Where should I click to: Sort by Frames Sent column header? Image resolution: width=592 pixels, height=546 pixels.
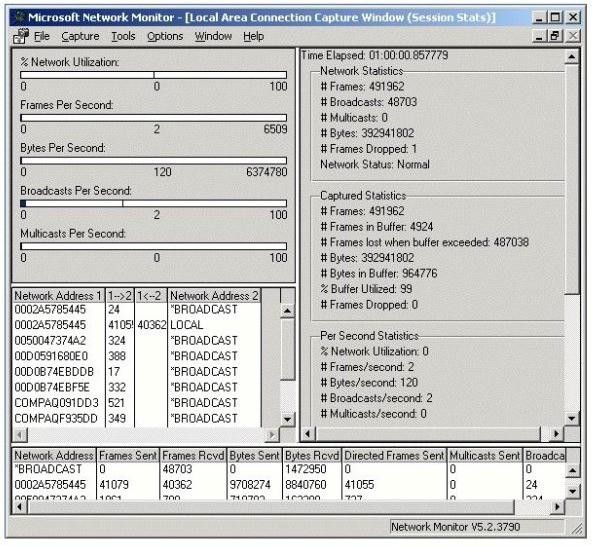click(128, 456)
